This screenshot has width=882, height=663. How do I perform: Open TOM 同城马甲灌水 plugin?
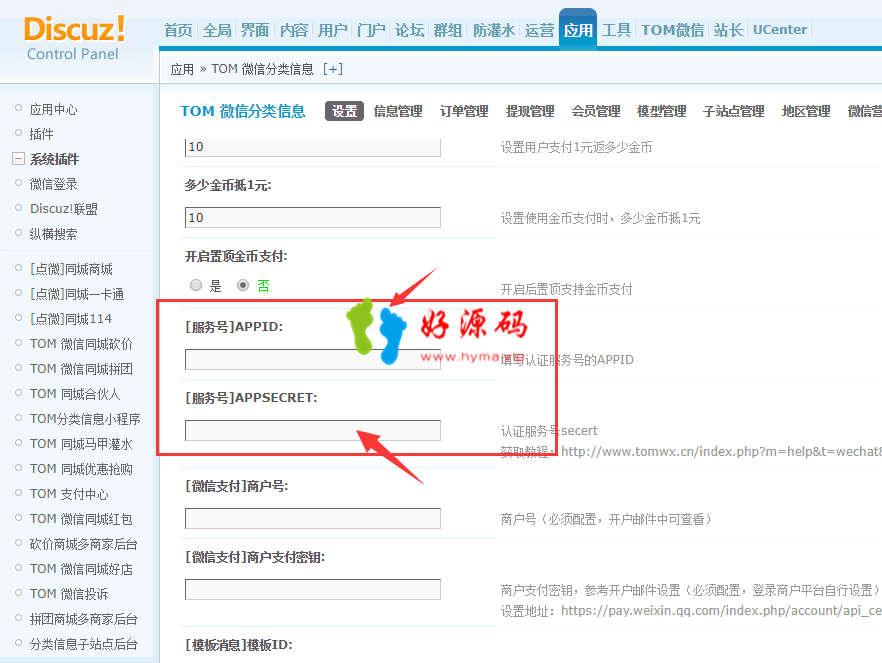point(82,444)
